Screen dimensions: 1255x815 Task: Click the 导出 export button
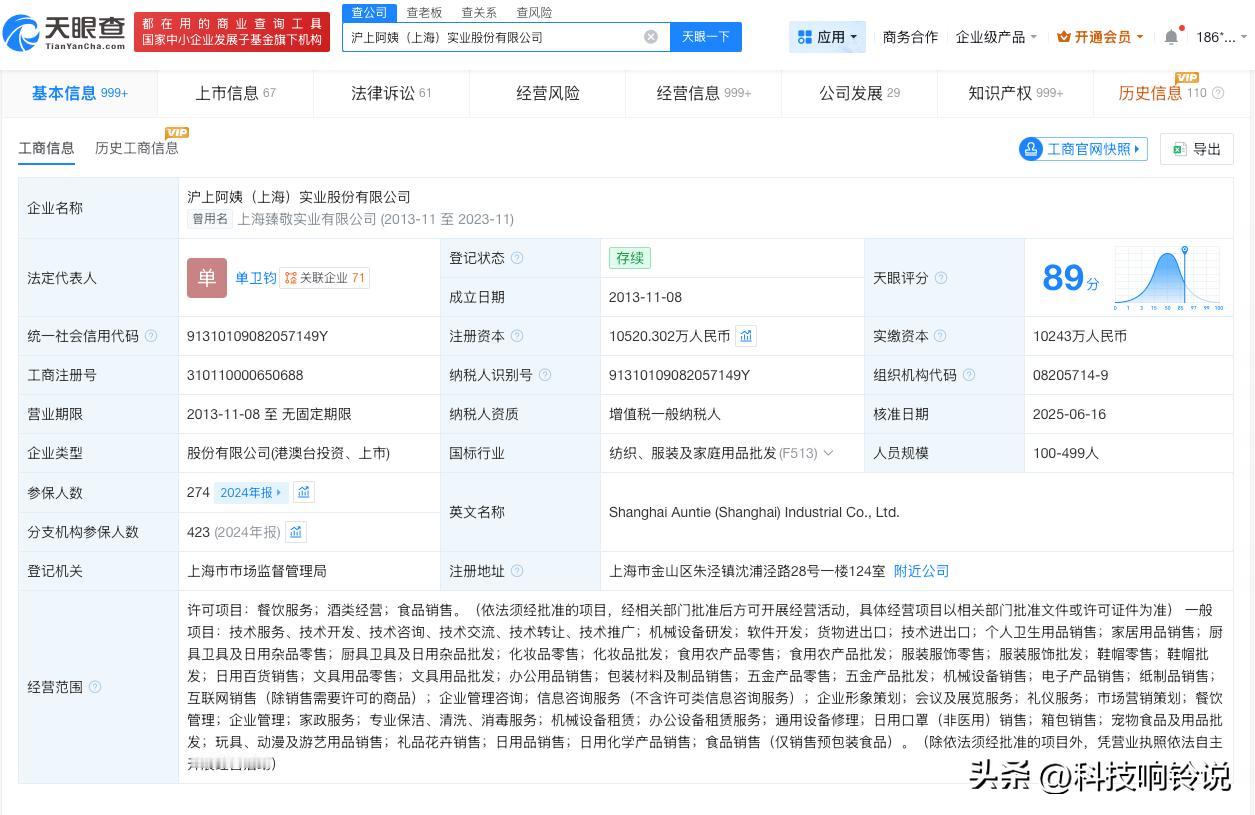[1197, 149]
